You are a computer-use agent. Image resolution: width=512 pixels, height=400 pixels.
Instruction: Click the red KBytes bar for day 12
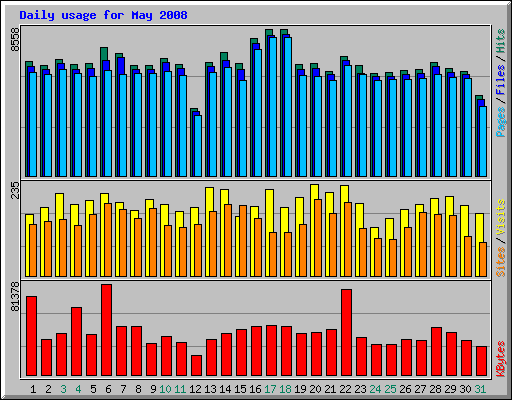pyautogui.click(x=197, y=366)
